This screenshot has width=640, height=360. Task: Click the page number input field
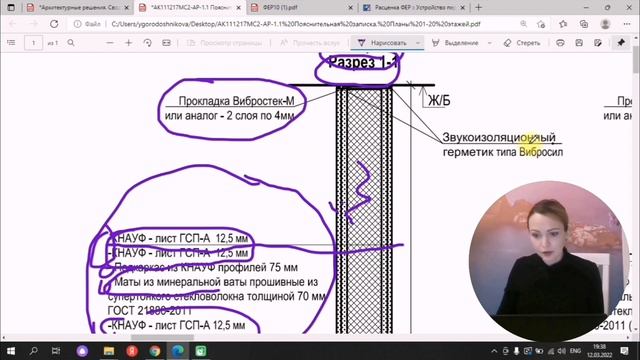[33, 43]
